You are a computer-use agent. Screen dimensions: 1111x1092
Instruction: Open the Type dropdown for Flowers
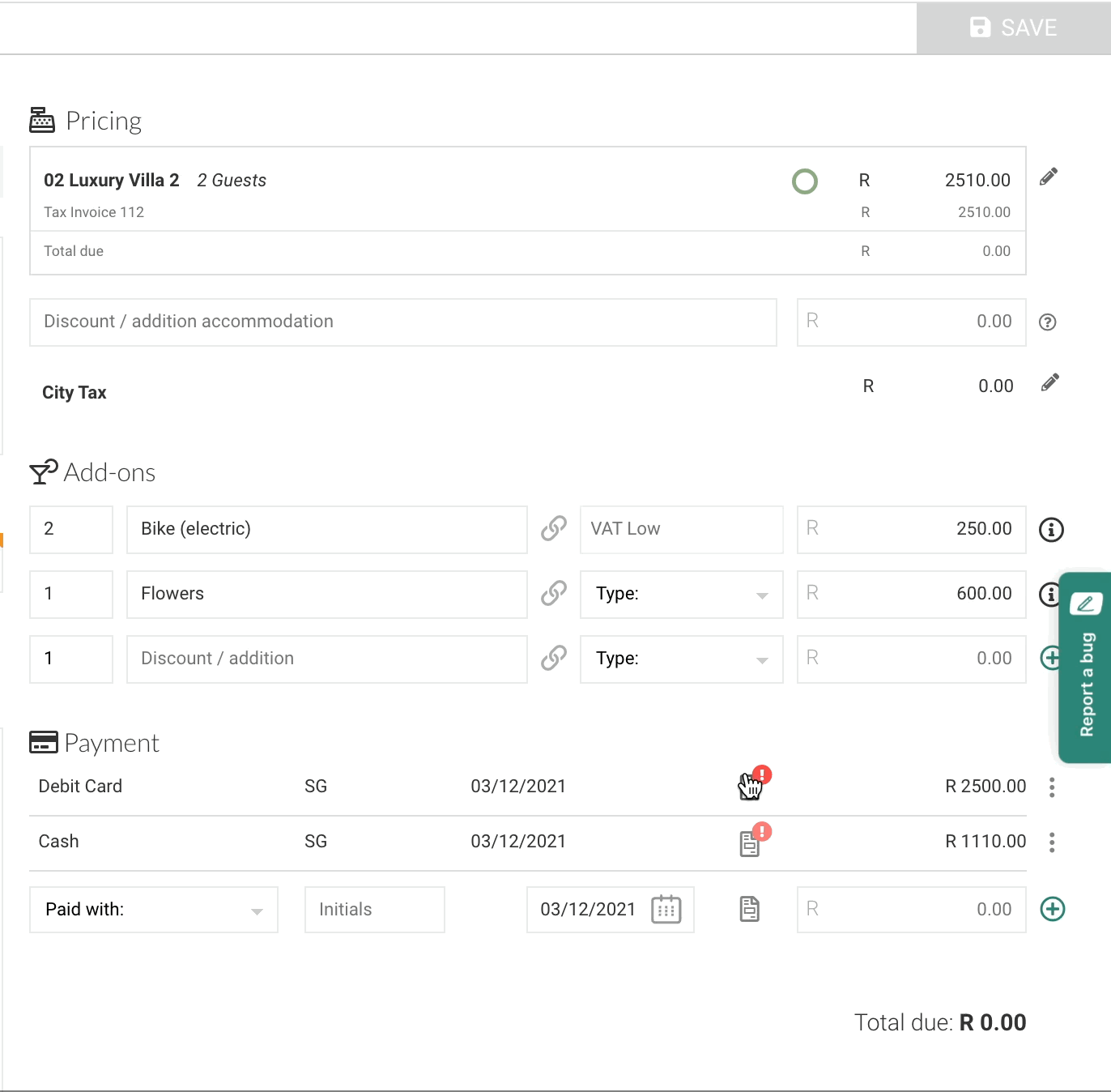coord(682,595)
